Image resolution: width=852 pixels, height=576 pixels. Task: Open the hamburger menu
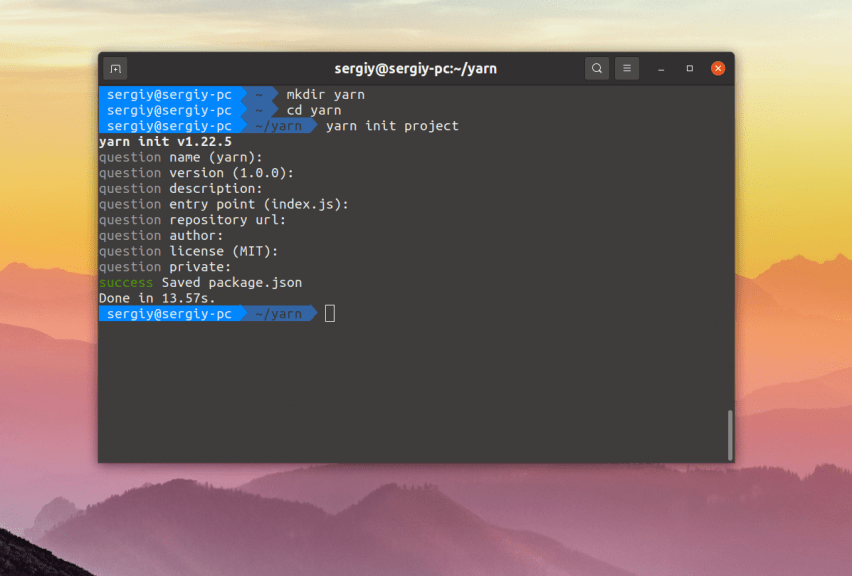point(626,68)
